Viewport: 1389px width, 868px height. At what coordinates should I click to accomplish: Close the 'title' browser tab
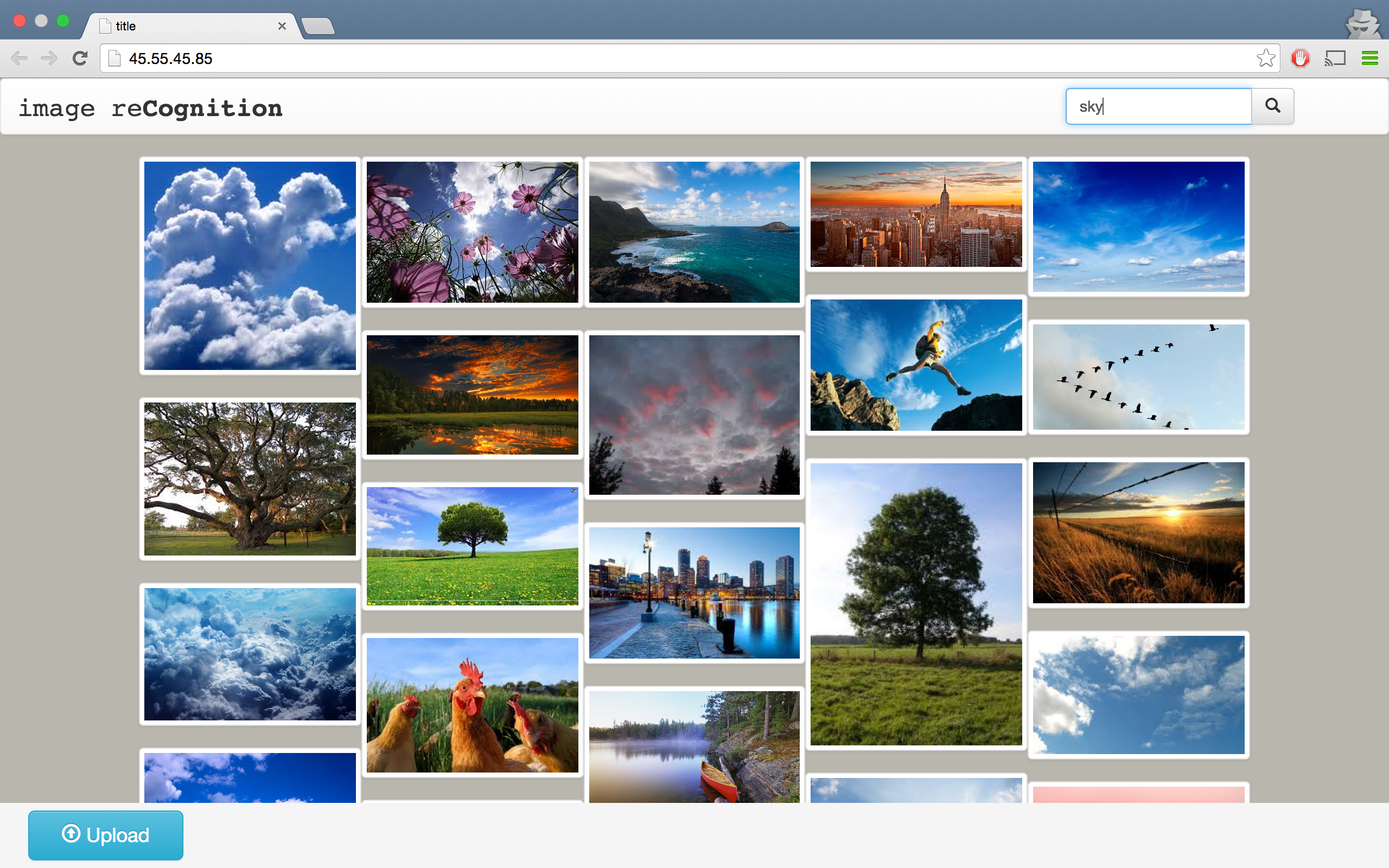click(282, 27)
